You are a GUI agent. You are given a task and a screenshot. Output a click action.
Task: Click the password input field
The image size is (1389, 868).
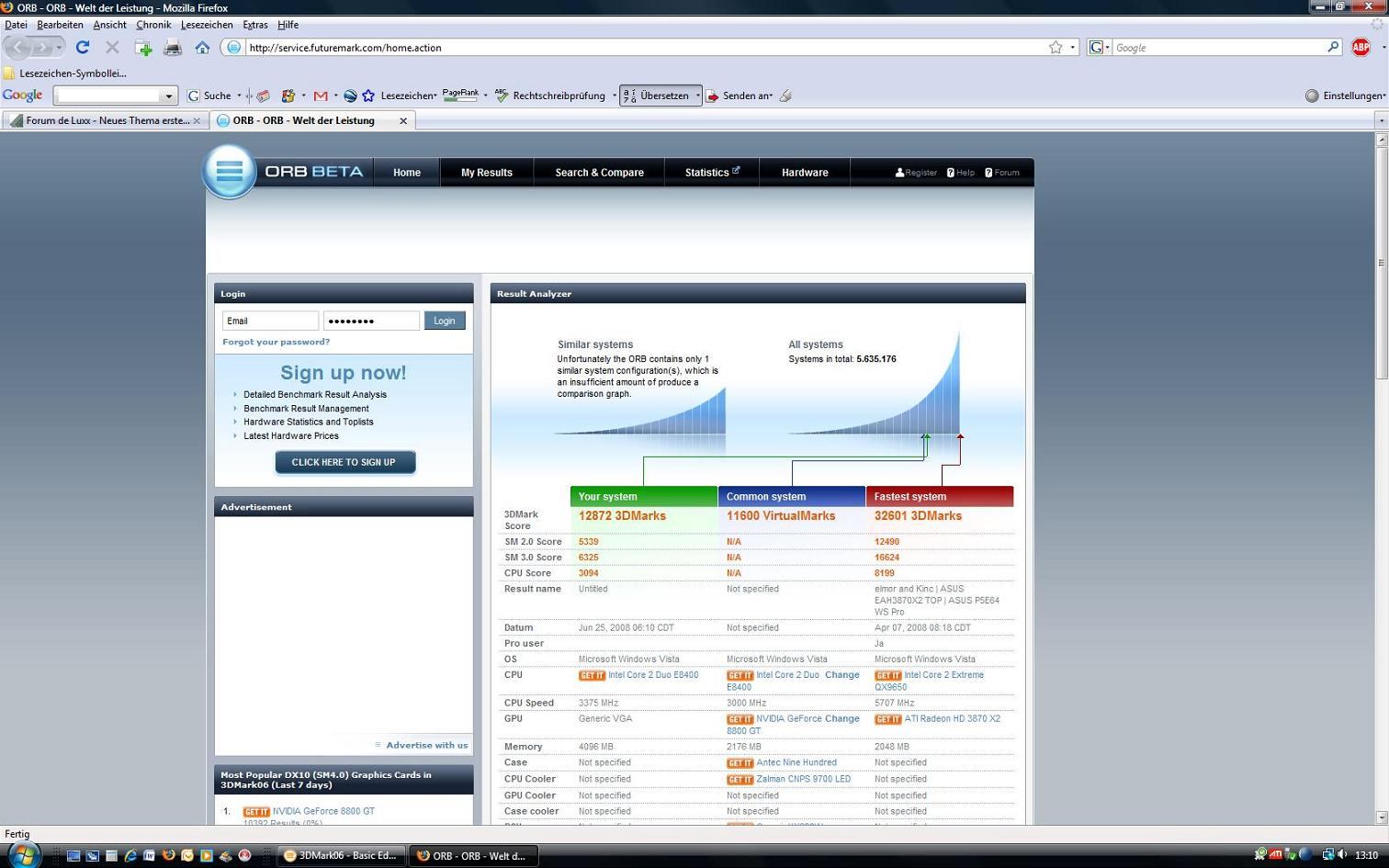click(x=371, y=321)
